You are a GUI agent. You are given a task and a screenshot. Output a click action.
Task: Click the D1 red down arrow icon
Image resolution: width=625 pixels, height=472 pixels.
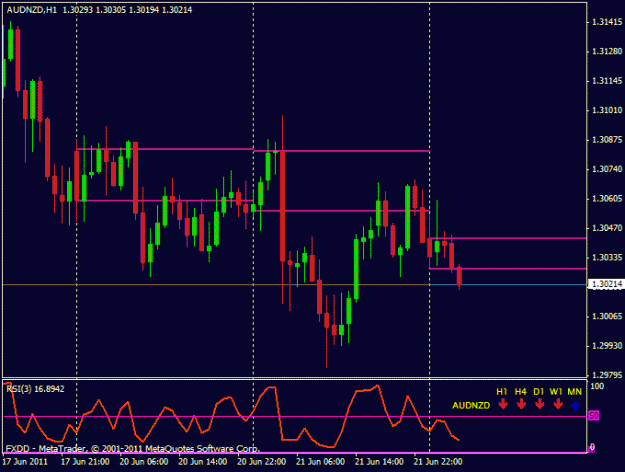(x=539, y=404)
